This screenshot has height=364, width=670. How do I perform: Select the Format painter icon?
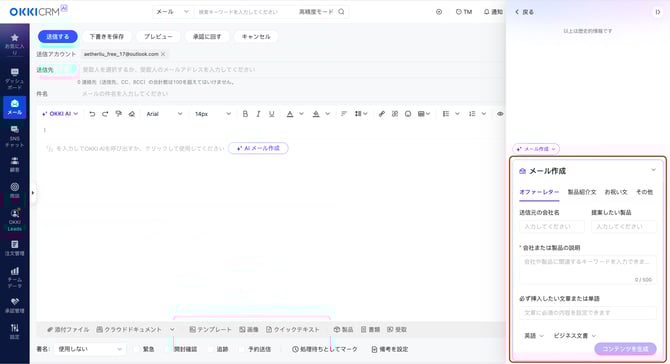pyautogui.click(x=118, y=114)
